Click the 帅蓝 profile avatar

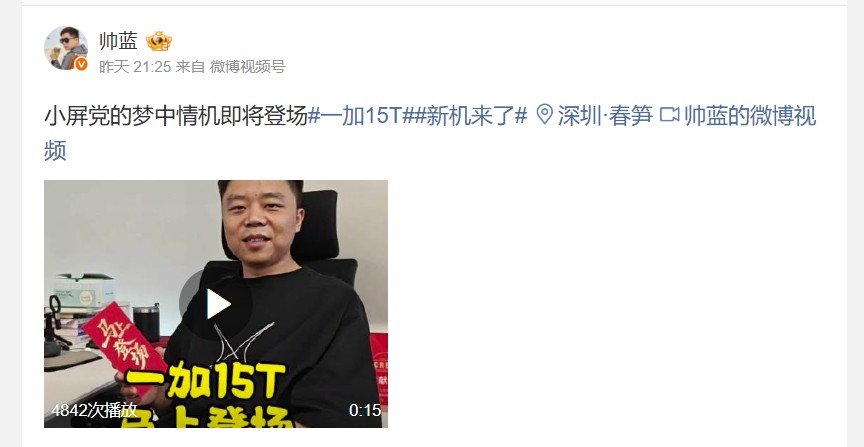click(66, 48)
